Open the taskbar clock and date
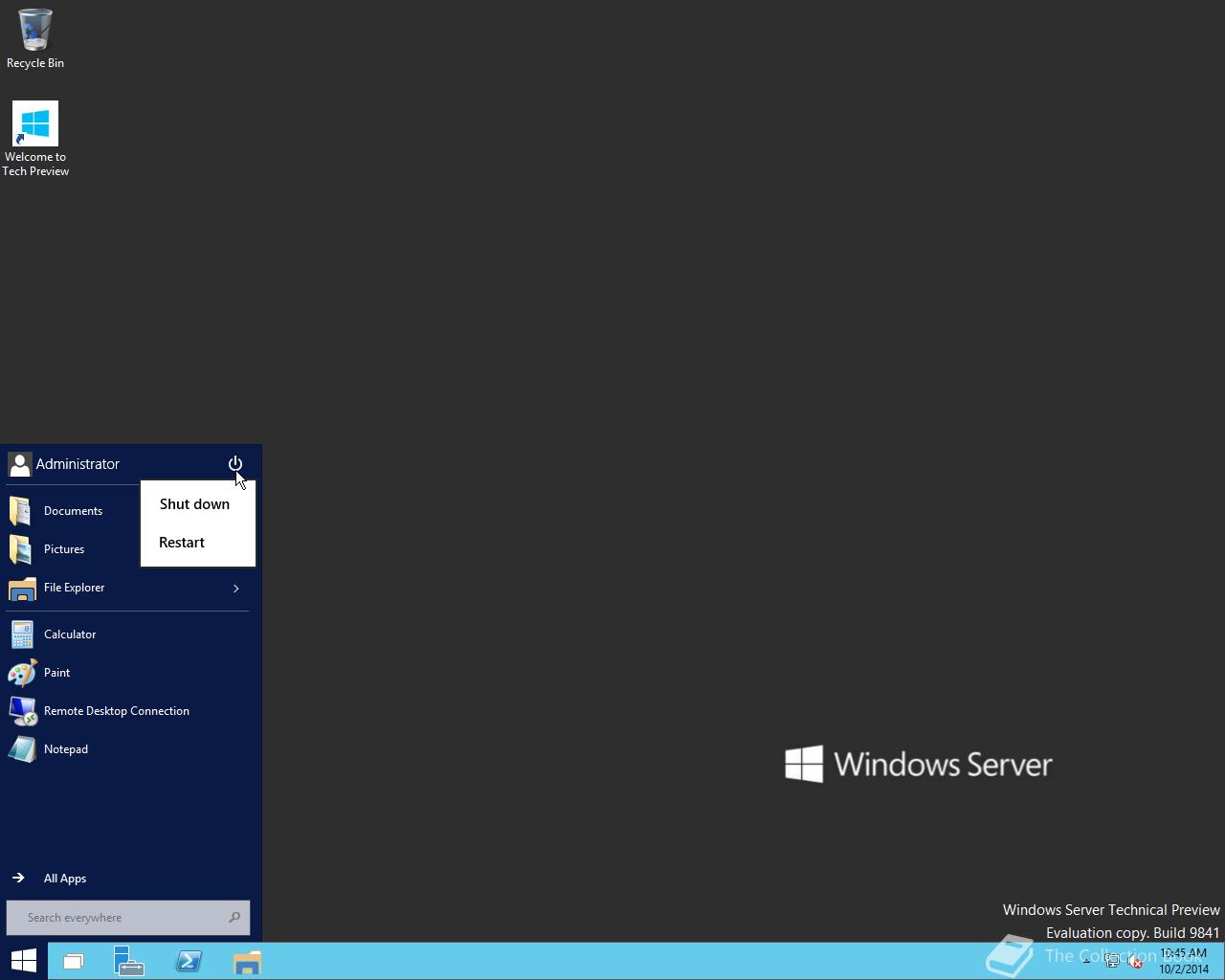Viewport: 1225px width, 980px height. tap(1184, 962)
